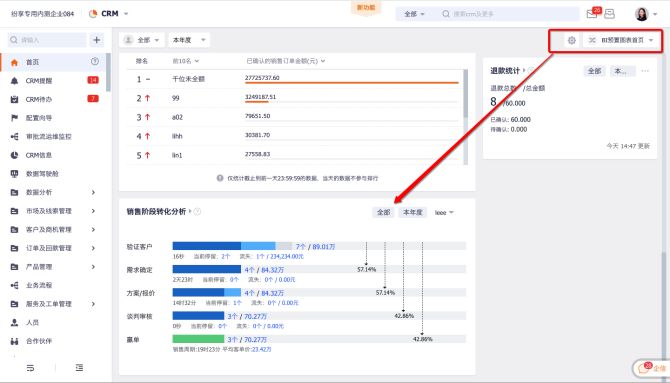Click the 新功能 badge at top
670x383 pixels.
[x=366, y=8]
